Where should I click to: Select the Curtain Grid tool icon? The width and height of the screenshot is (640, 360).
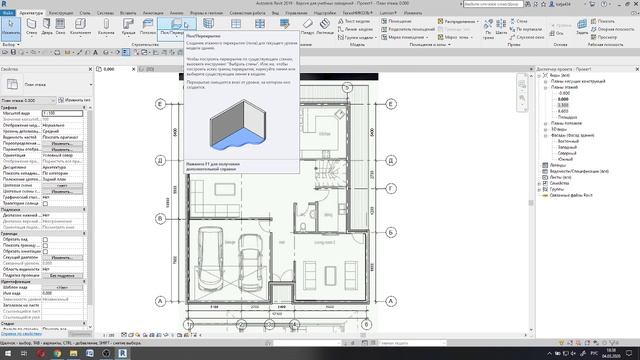click(x=236, y=24)
